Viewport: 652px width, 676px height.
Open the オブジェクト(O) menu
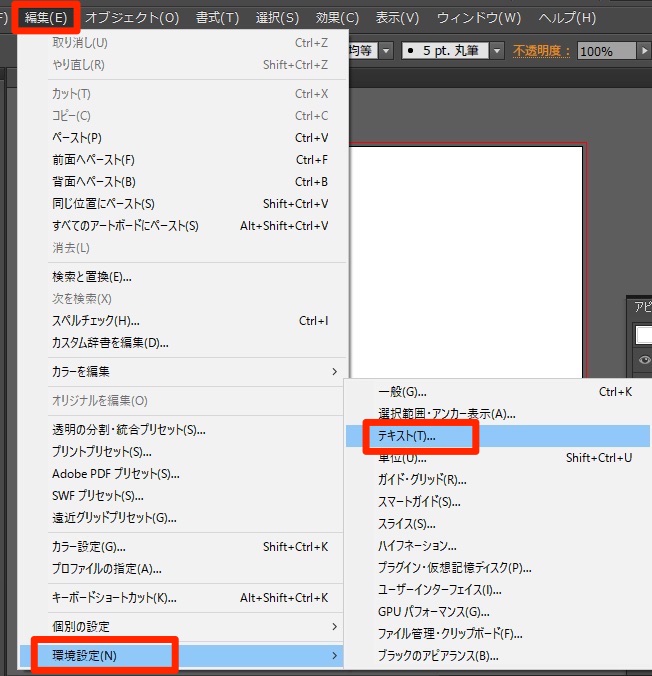click(132, 18)
